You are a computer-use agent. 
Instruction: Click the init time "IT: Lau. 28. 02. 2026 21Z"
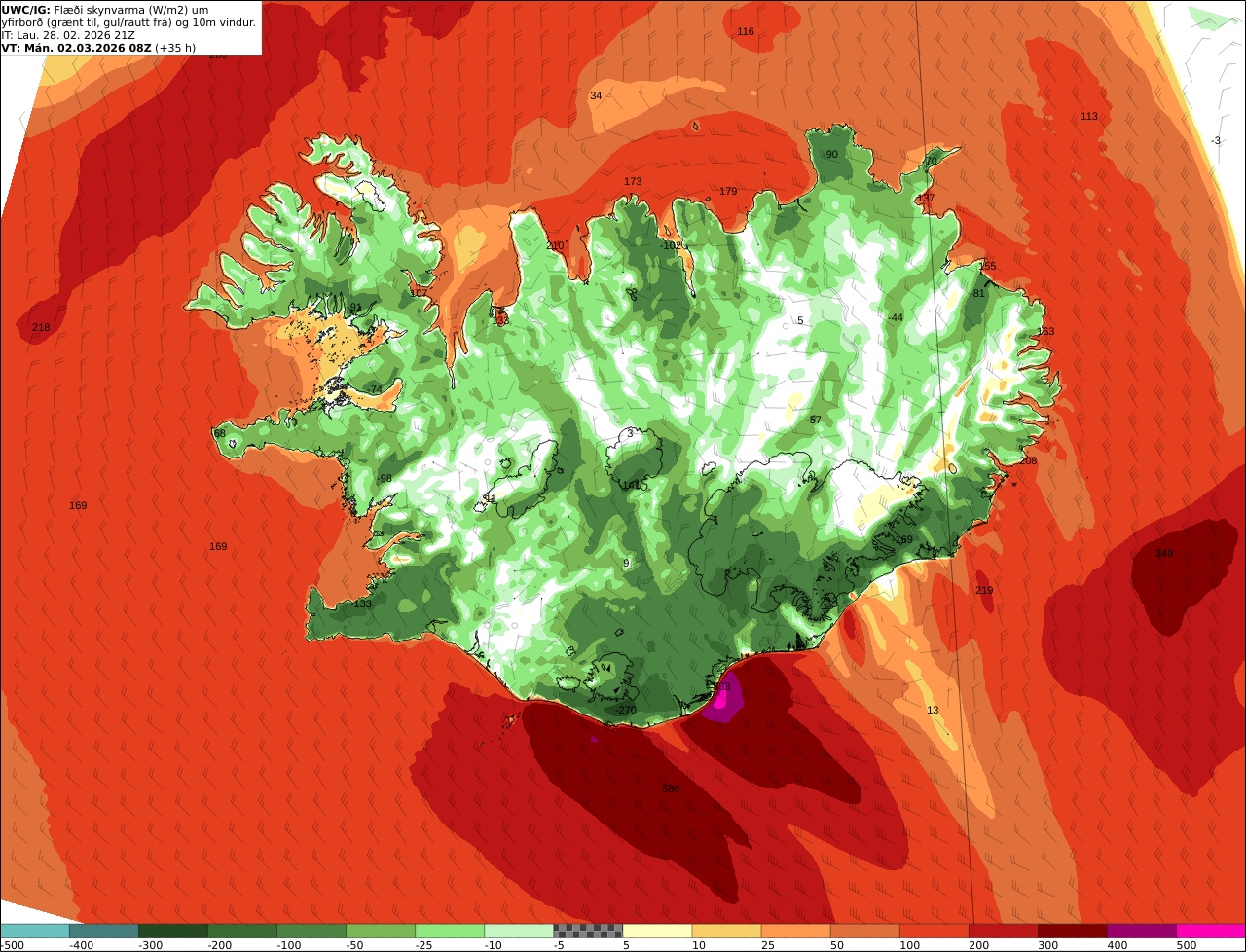click(67, 34)
